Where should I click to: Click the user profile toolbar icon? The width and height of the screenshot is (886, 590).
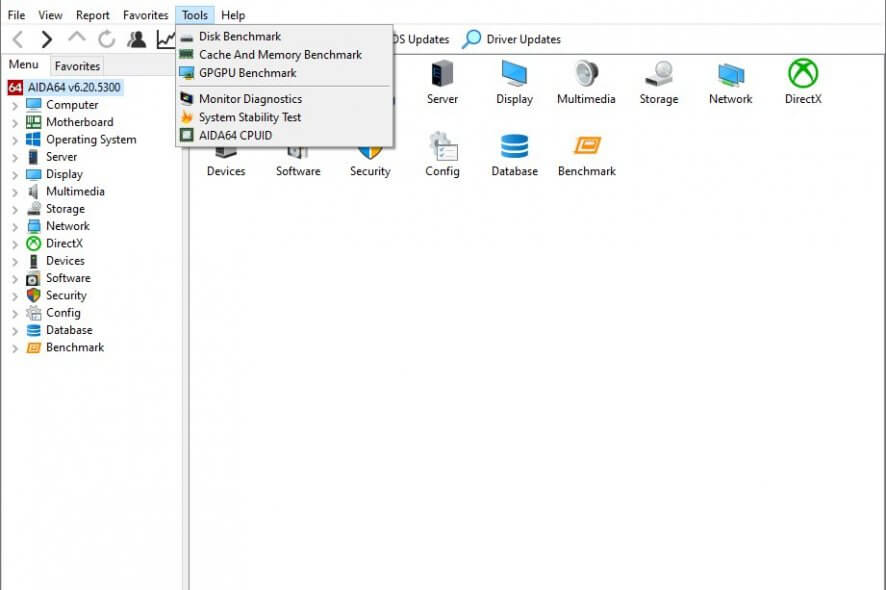tap(136, 39)
